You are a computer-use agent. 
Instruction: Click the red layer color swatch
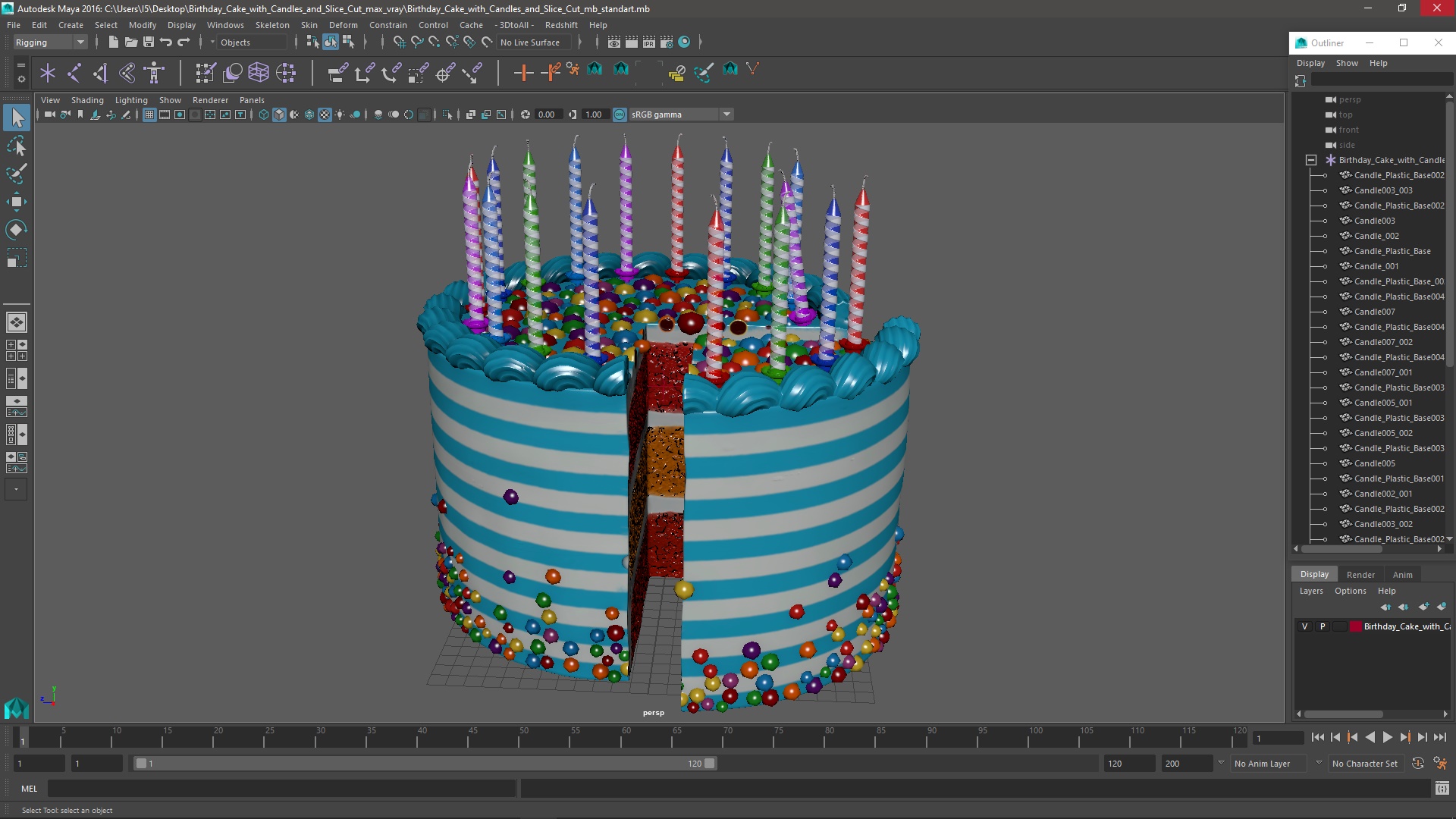[x=1356, y=626]
